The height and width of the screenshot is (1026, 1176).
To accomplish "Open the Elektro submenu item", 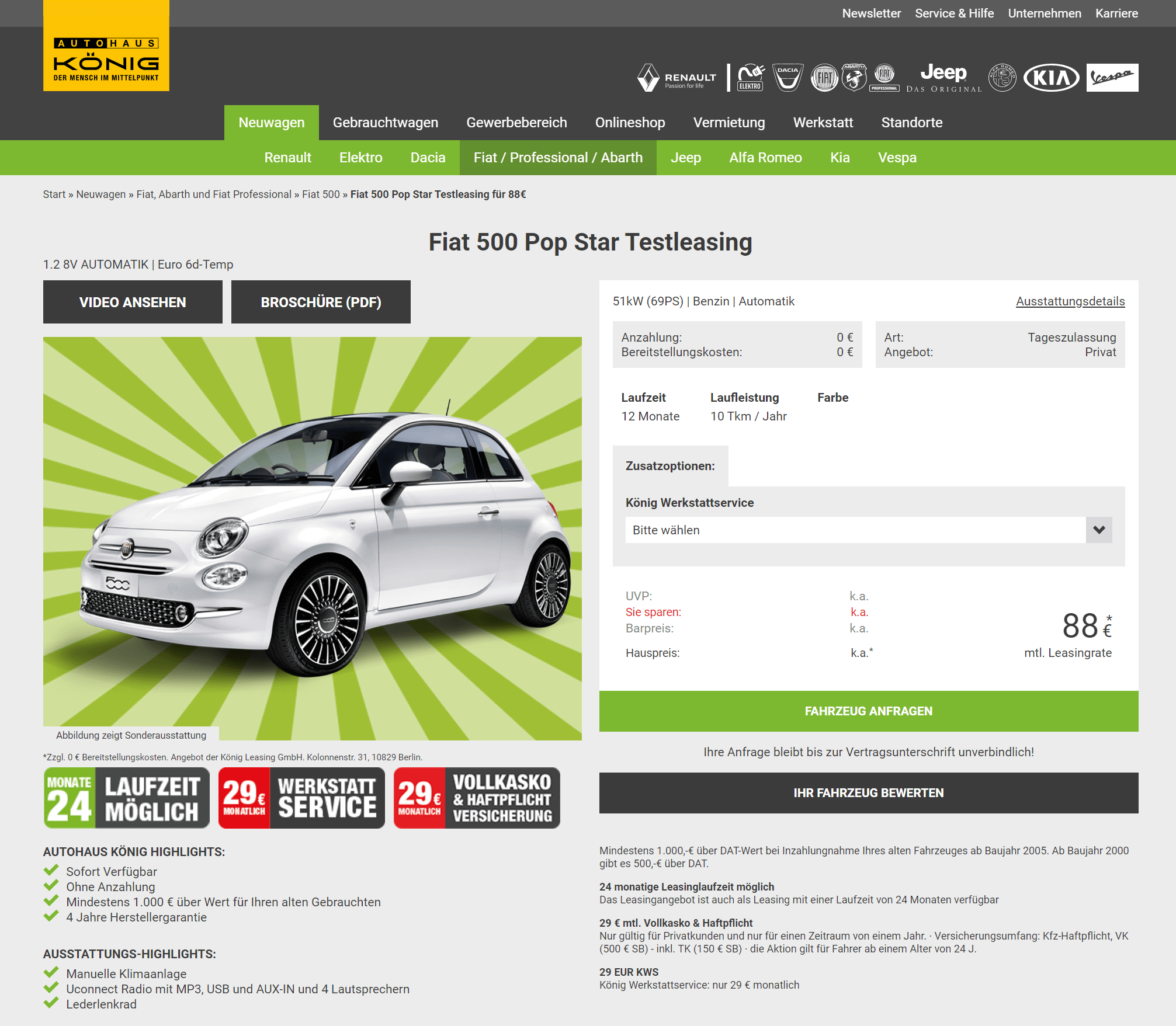I will click(361, 158).
